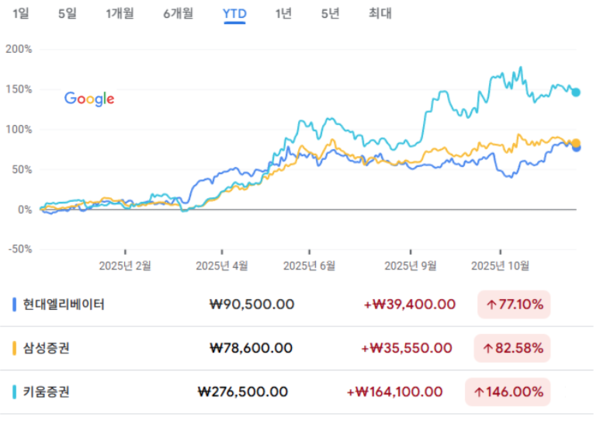The height and width of the screenshot is (421, 600).
Task: Open the 키움증권 stock link
Action: [47, 392]
